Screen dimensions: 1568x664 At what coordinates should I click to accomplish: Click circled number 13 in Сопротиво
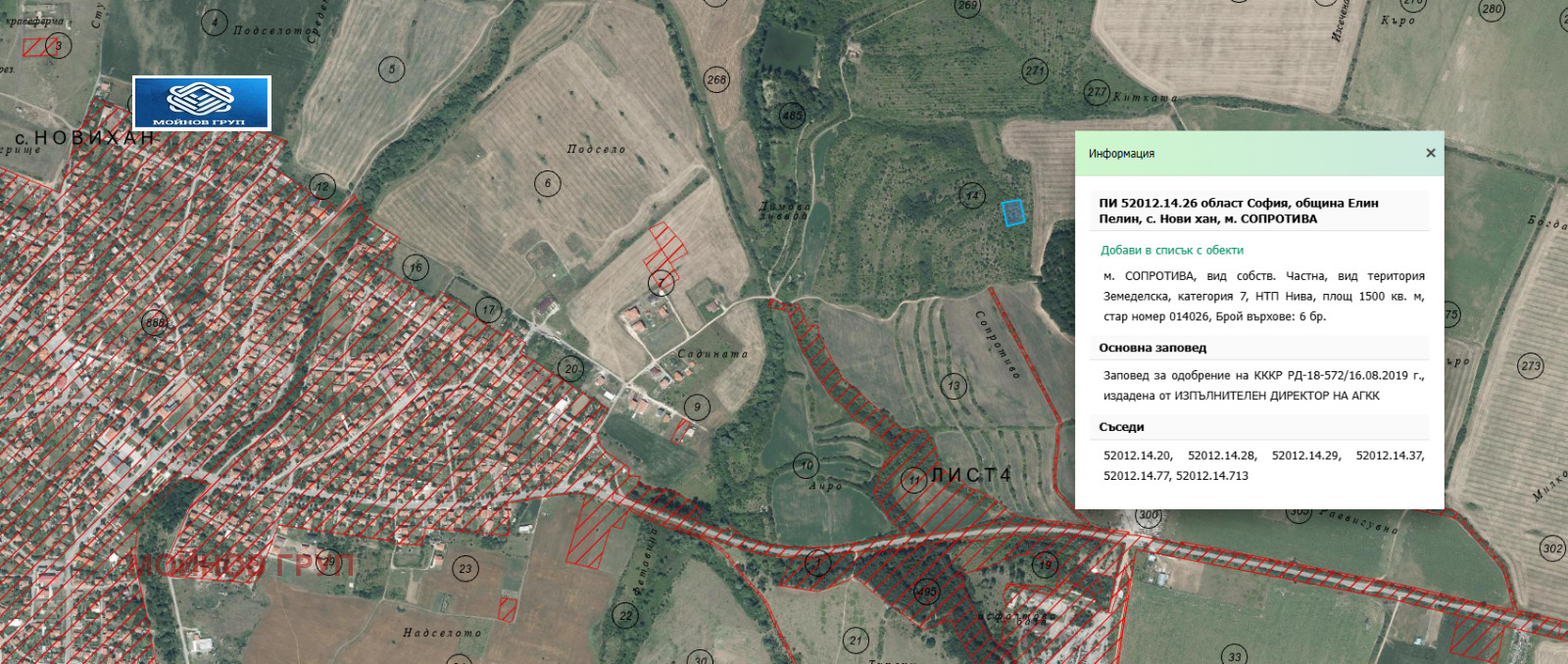(x=954, y=386)
